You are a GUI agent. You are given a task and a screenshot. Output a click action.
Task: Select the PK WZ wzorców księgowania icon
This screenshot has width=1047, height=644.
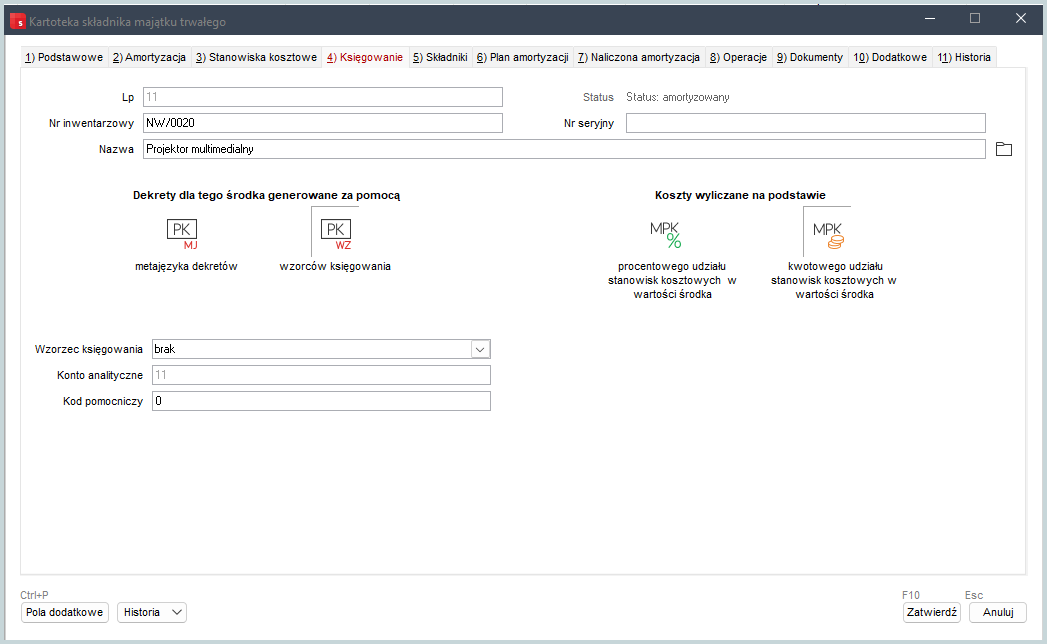coord(336,234)
